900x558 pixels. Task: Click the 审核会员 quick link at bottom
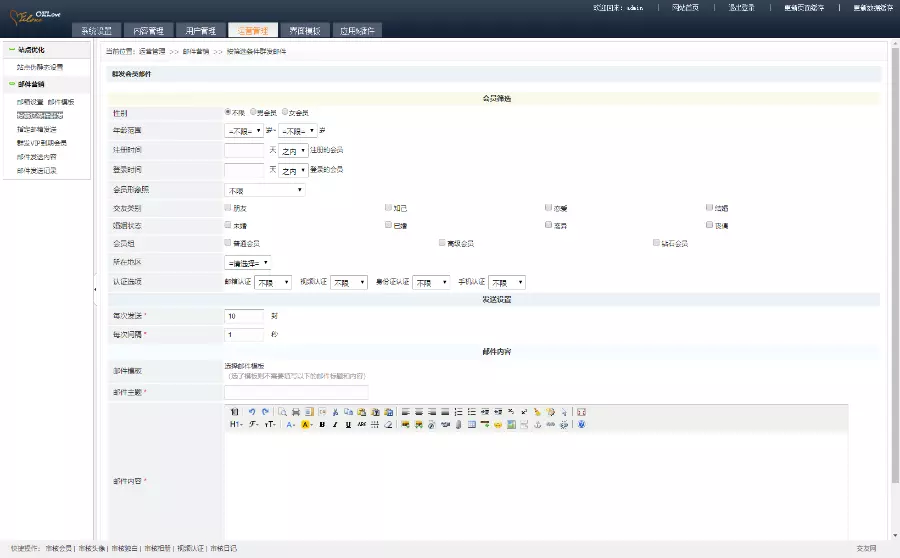[59, 548]
